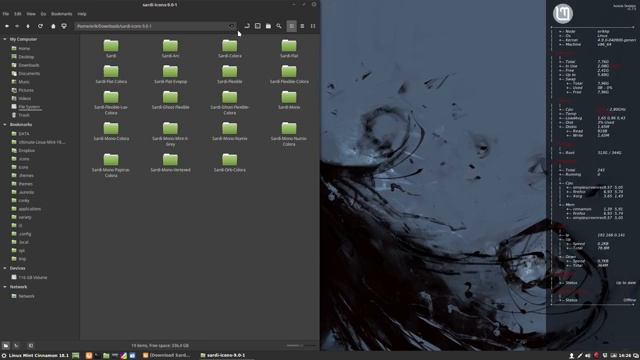Viewport: 640px width, 360px height.
Task: Click the path field showing sardi-icons-9.0-1
Action: tap(155, 26)
